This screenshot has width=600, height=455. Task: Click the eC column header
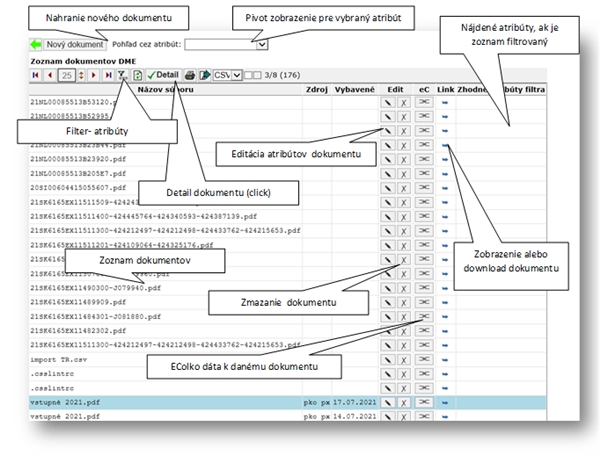pyautogui.click(x=424, y=90)
